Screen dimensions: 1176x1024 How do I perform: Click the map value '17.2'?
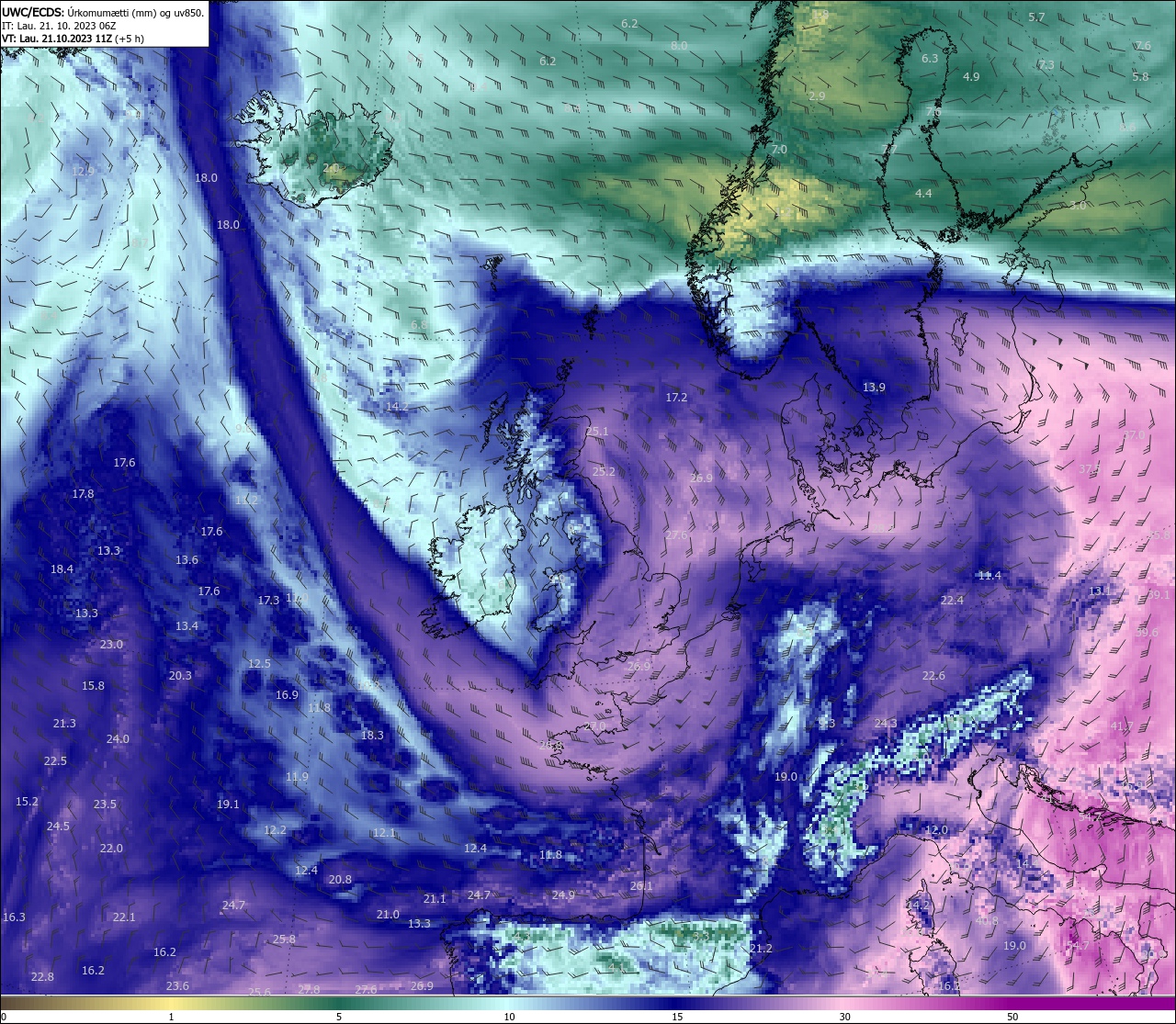click(x=676, y=398)
